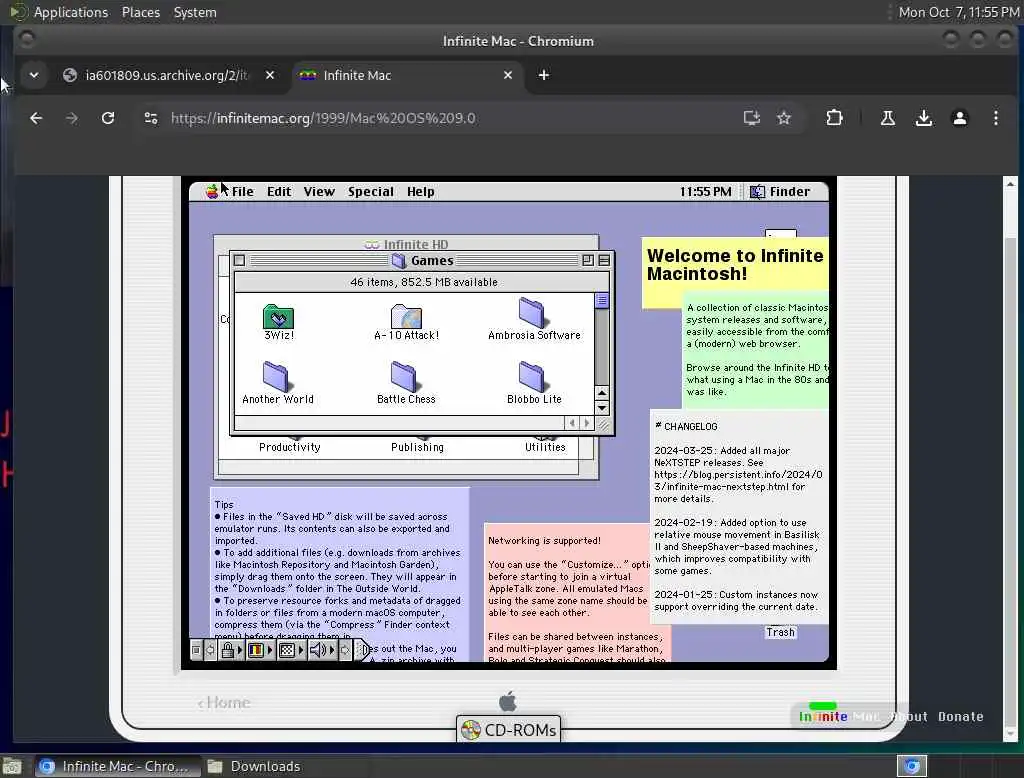Click Games window scroll down arrow

coord(602,408)
